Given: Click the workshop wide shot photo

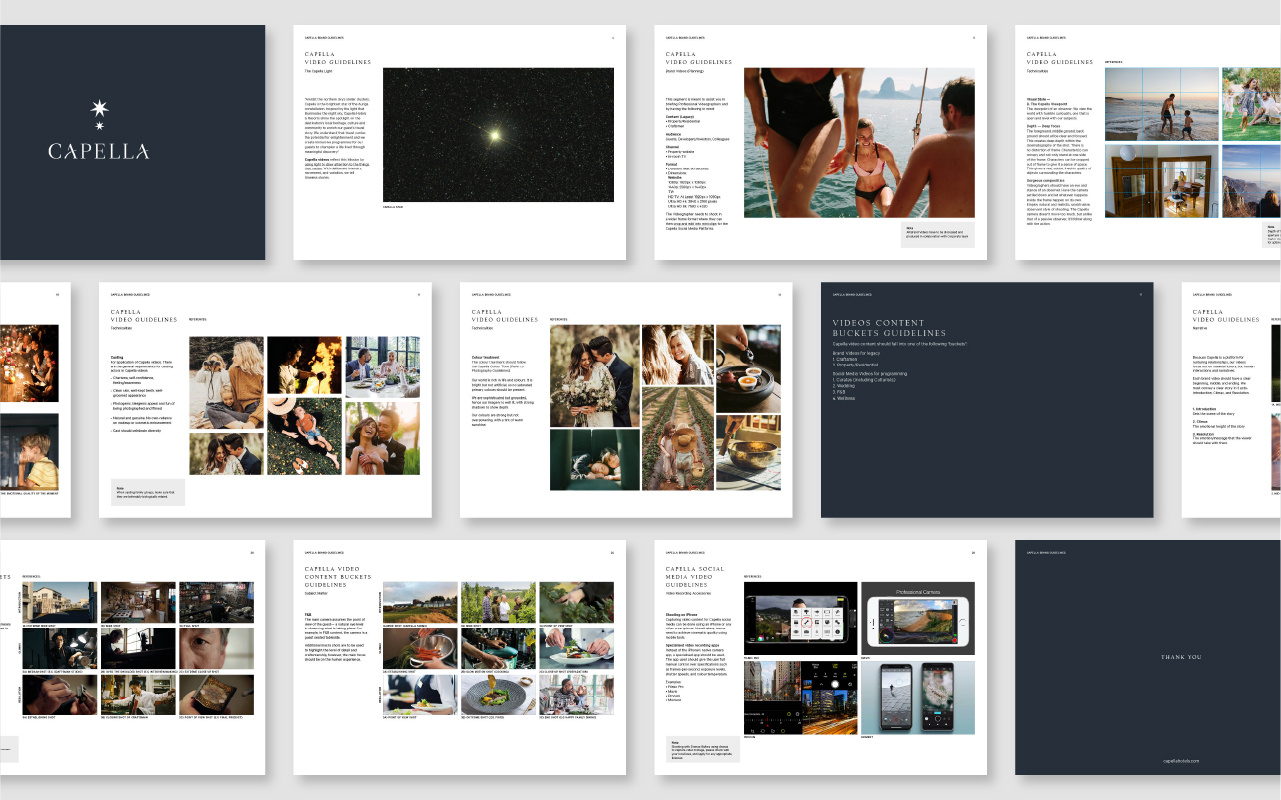Looking at the screenshot, I should (137, 602).
